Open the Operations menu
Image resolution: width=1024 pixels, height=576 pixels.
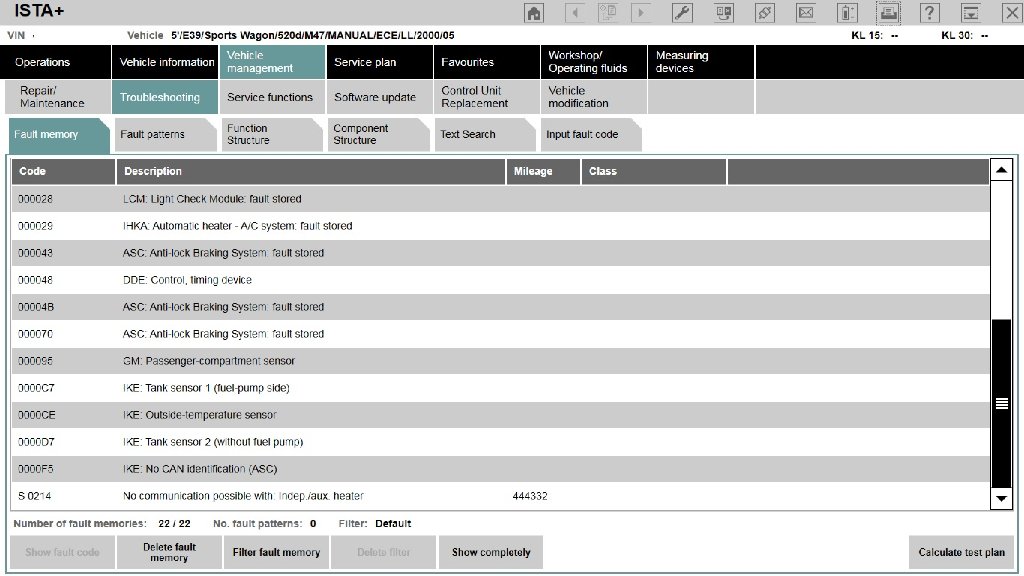pos(56,62)
